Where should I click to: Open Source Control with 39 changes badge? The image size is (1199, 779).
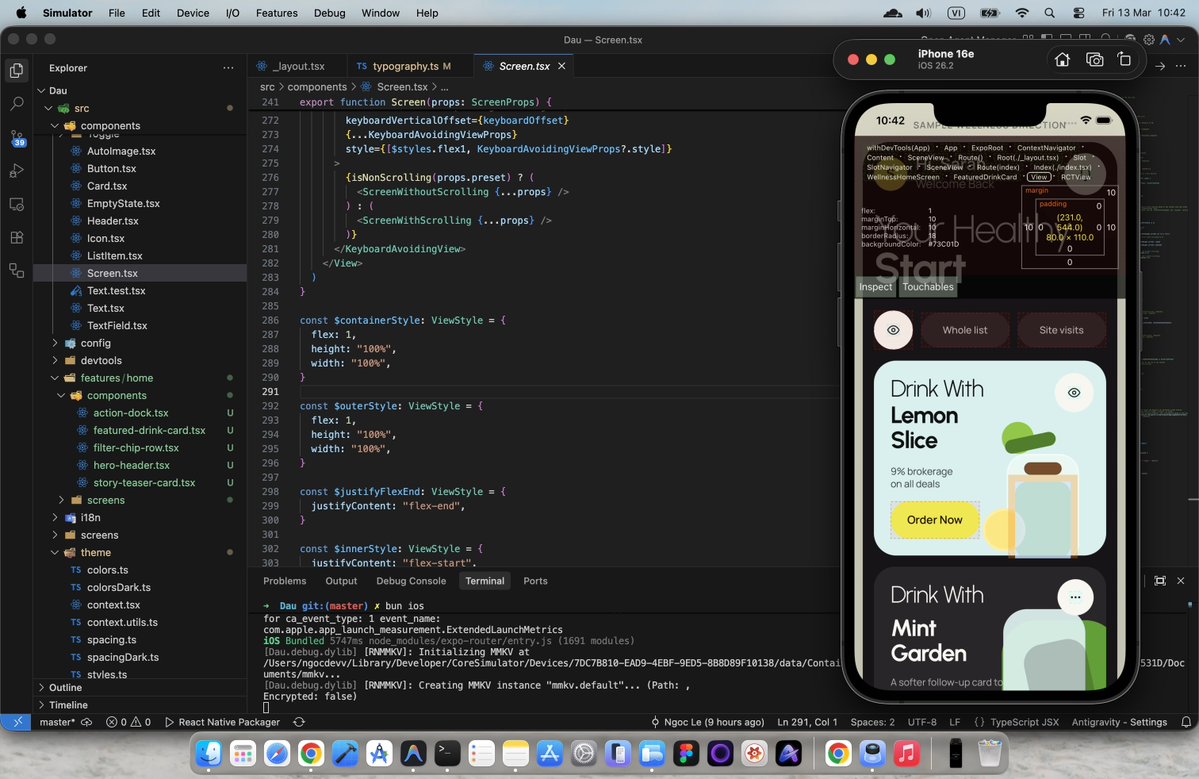pos(17,138)
